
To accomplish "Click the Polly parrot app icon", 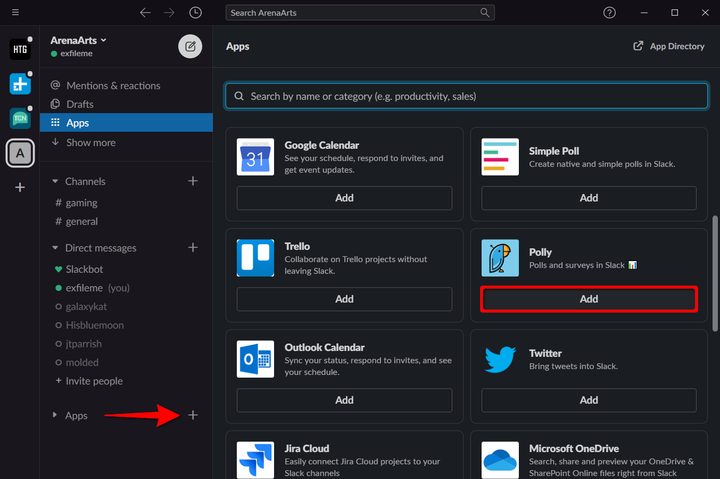I will point(500,258).
